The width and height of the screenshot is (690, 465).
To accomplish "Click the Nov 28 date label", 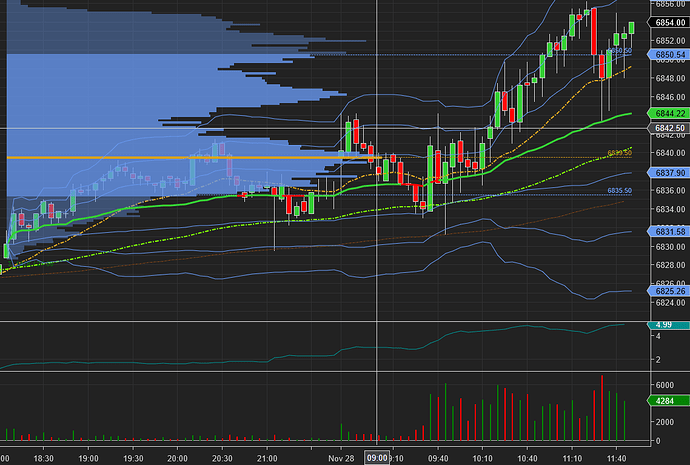I will (343, 456).
